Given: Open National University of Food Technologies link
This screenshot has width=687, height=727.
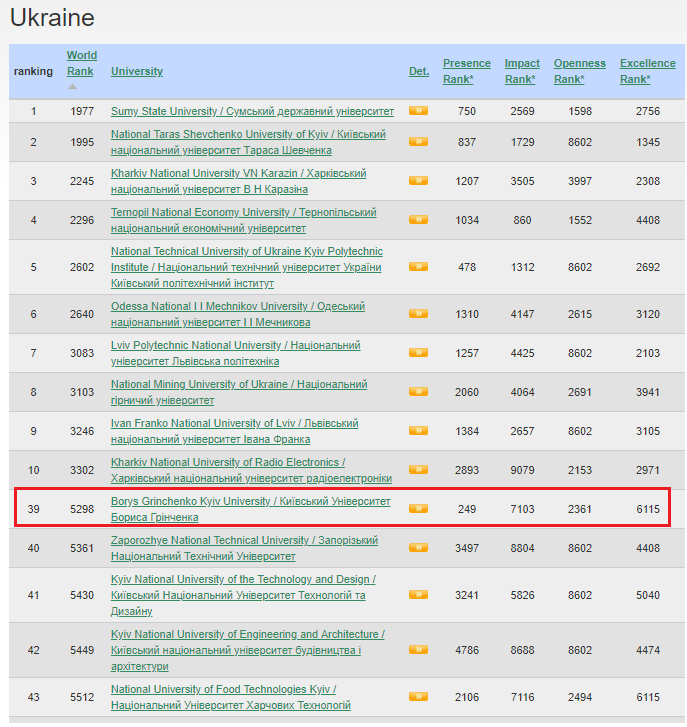Looking at the screenshot, I should (223, 689).
